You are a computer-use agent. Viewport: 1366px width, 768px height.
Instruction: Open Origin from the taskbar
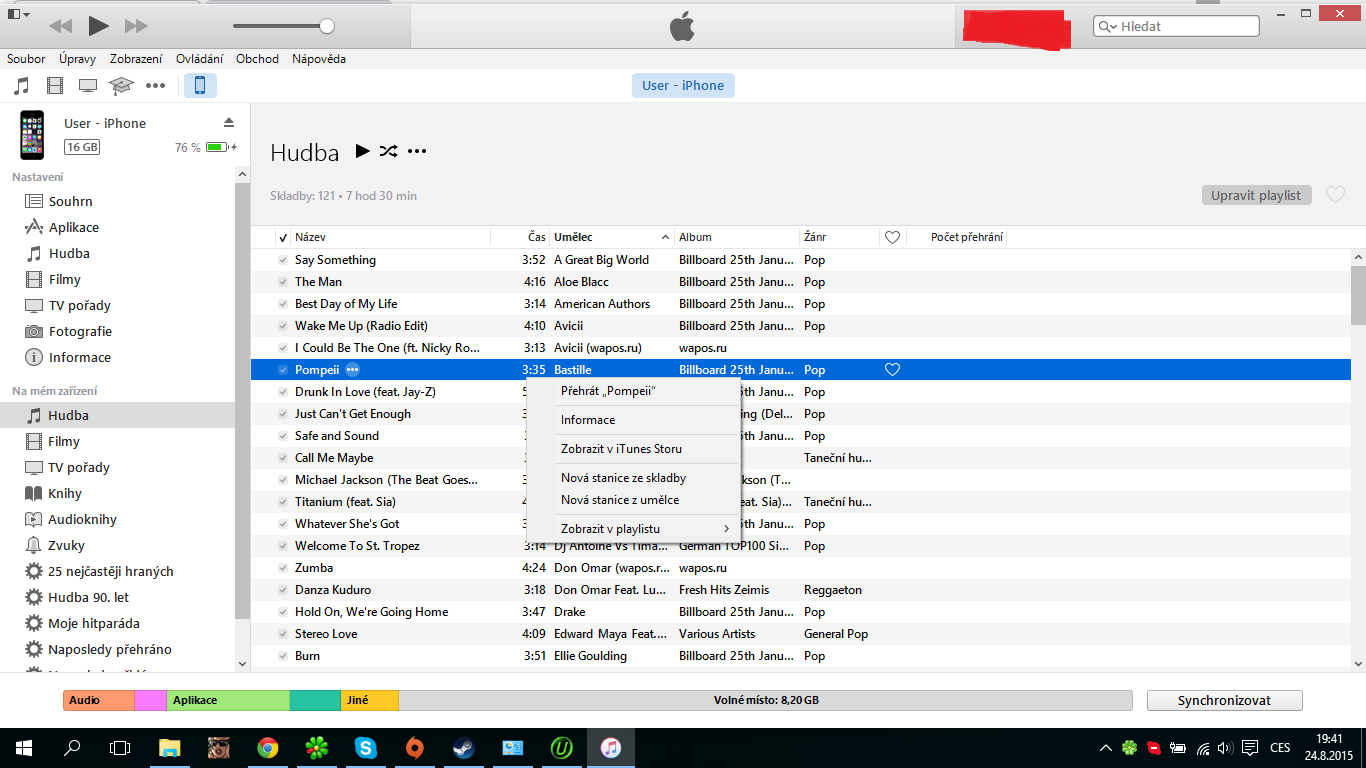pos(414,747)
